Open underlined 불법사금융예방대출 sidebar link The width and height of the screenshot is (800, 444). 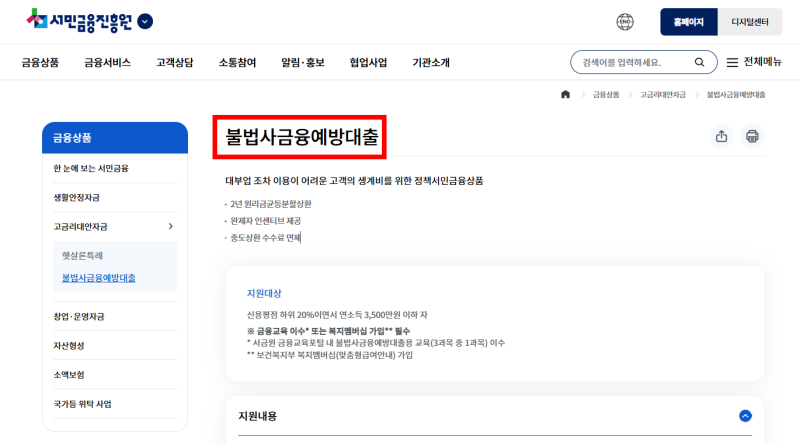click(x=98, y=278)
